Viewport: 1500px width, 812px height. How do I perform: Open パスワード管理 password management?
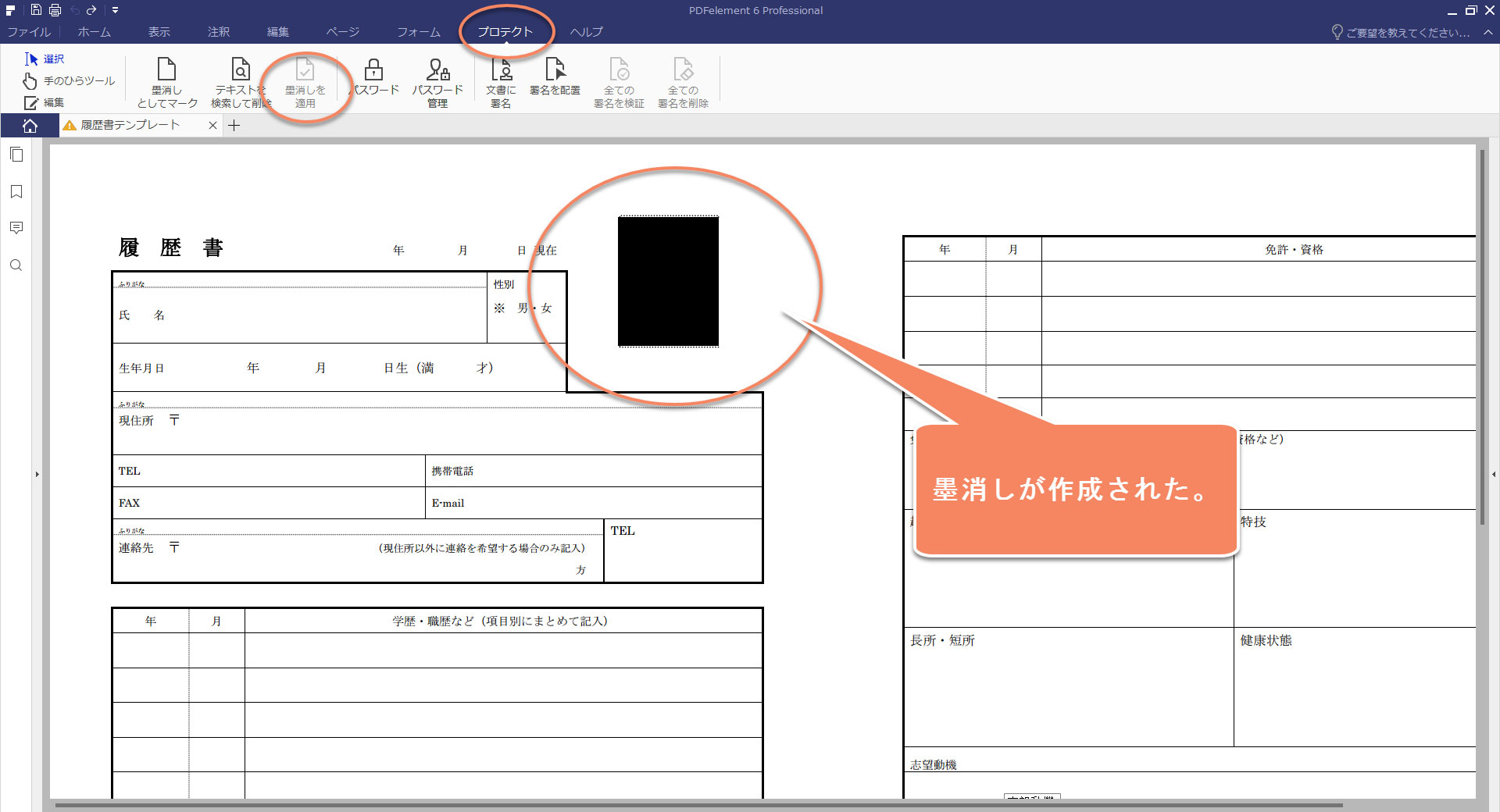[437, 83]
